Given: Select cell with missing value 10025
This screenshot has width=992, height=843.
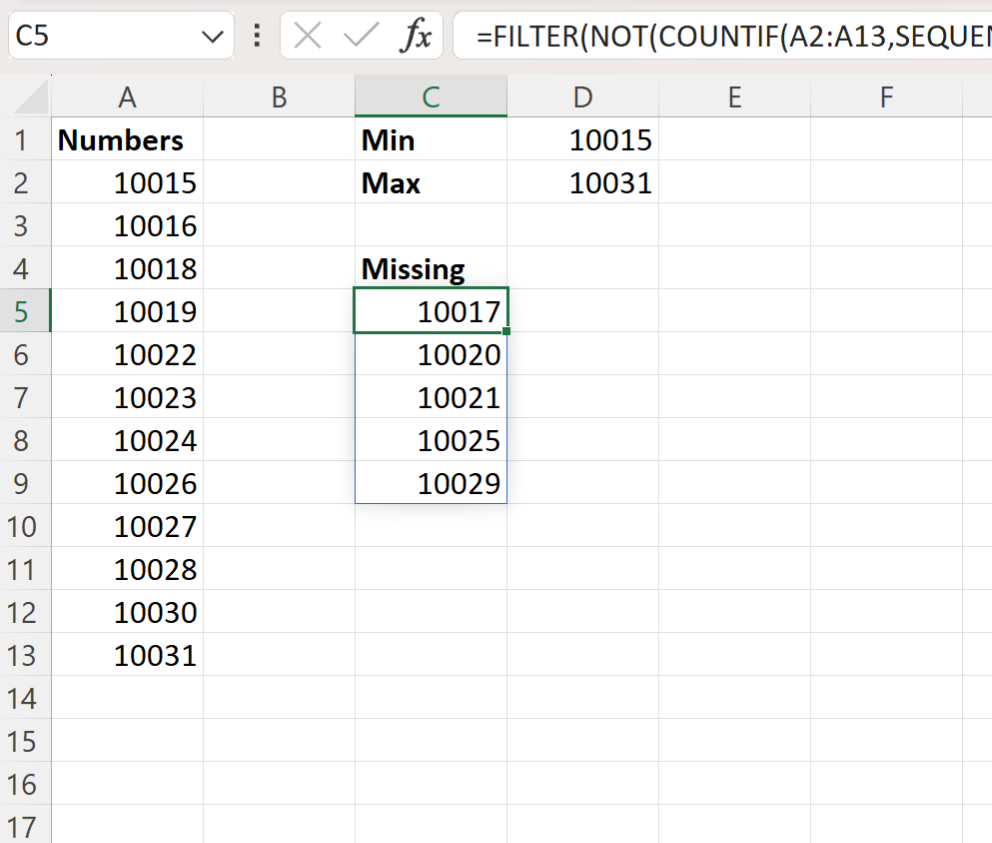Looking at the screenshot, I should click(x=430, y=441).
